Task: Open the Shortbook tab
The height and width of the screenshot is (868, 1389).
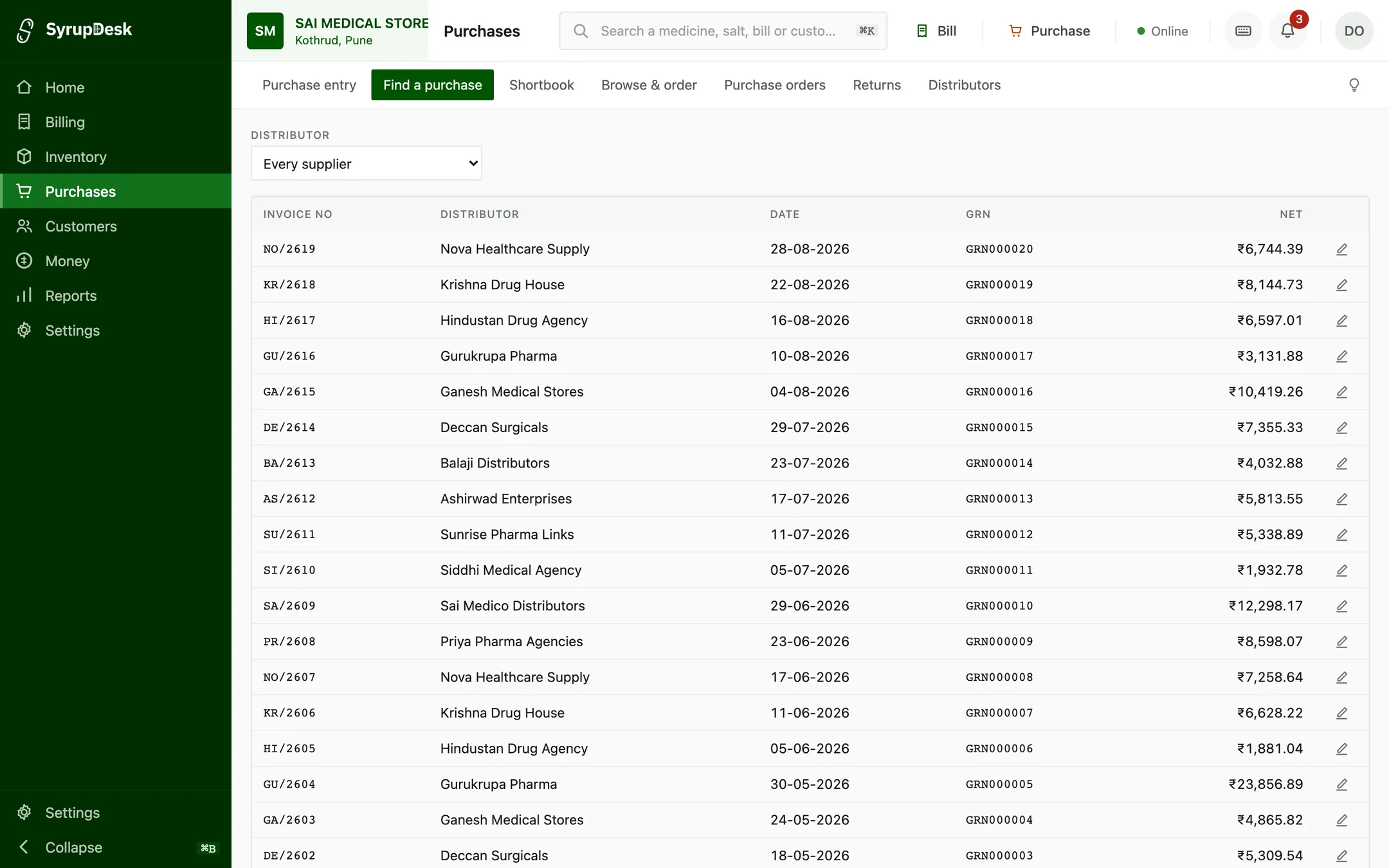Action: (x=541, y=85)
